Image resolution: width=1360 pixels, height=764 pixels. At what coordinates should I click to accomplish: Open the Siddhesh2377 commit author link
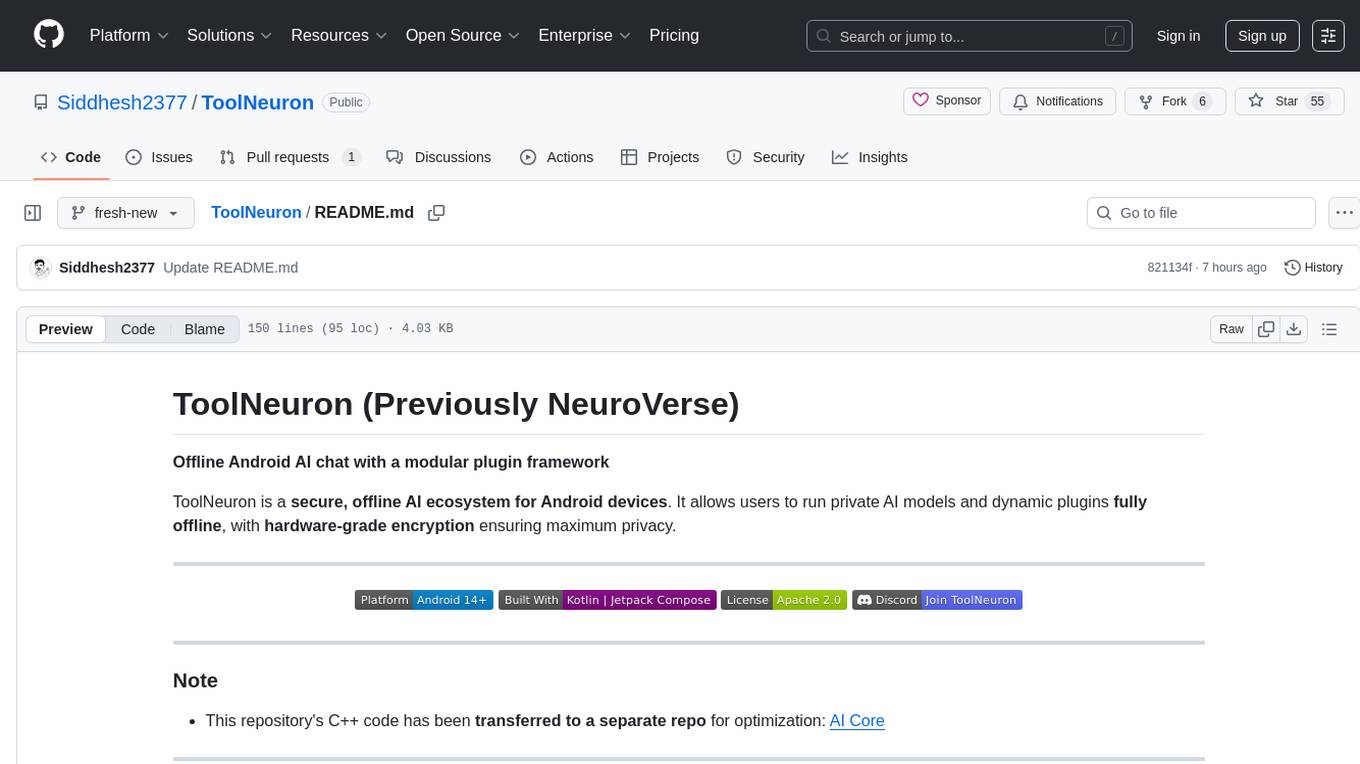click(x=107, y=268)
